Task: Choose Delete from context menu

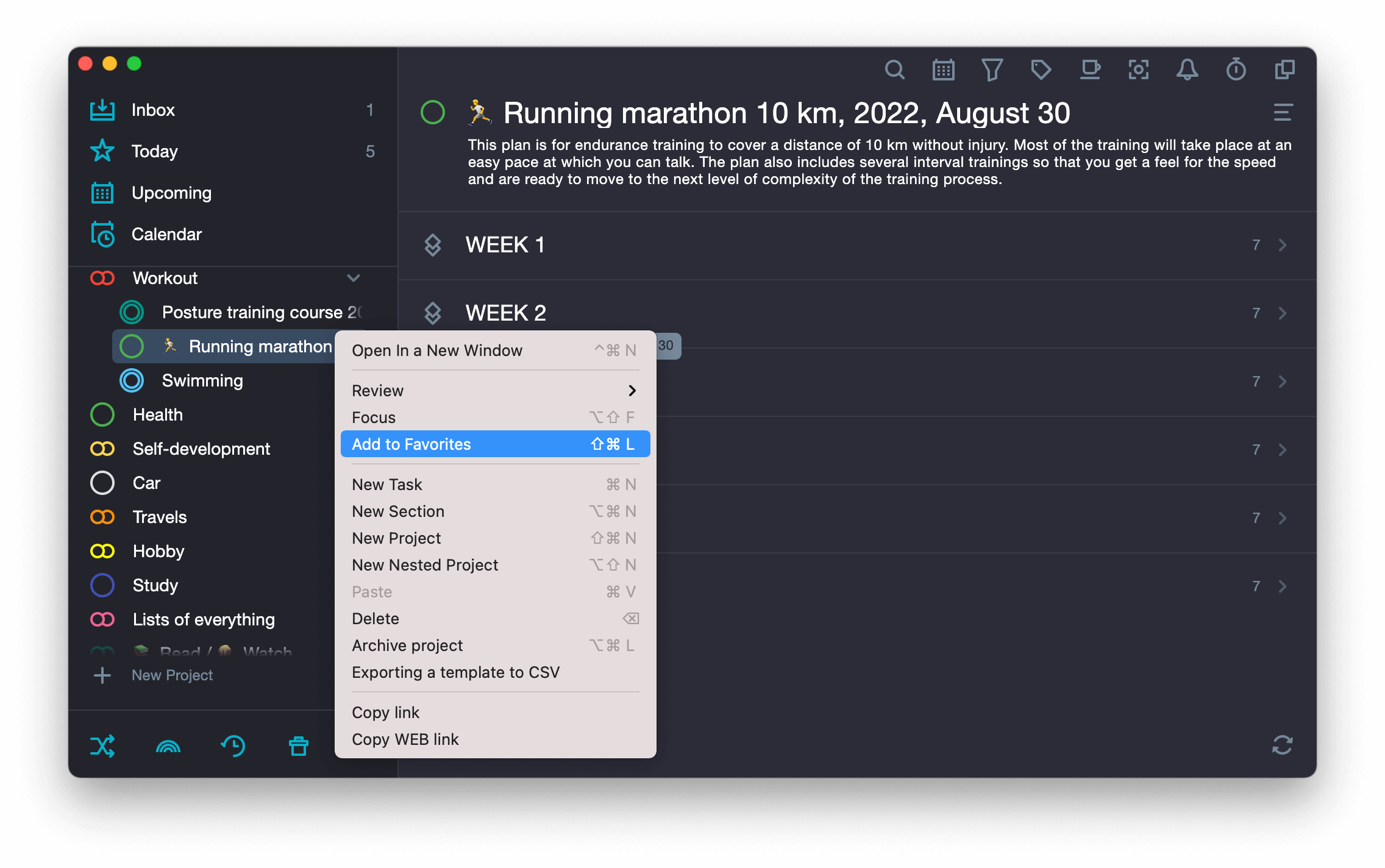Action: tap(495, 619)
